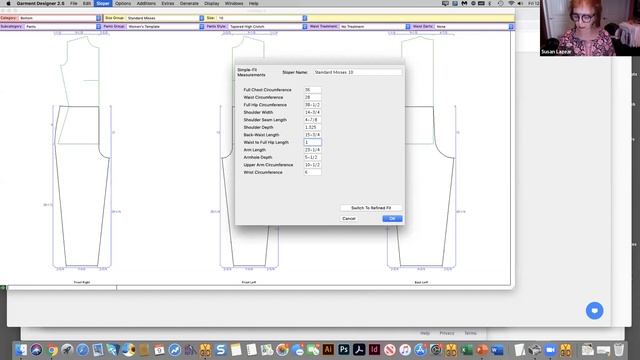The width and height of the screenshot is (640, 360).
Task: Click the Full Chest Circumference value field
Action: [x=312, y=90]
